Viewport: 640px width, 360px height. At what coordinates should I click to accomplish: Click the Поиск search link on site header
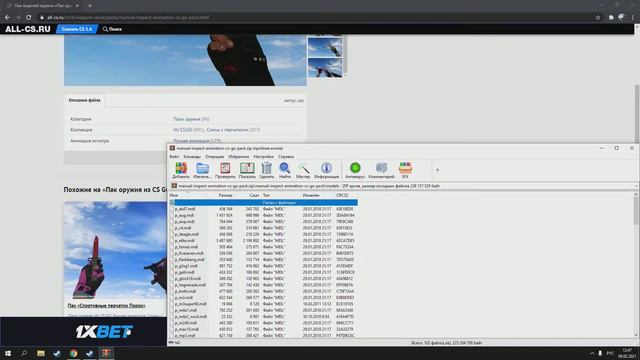112,29
